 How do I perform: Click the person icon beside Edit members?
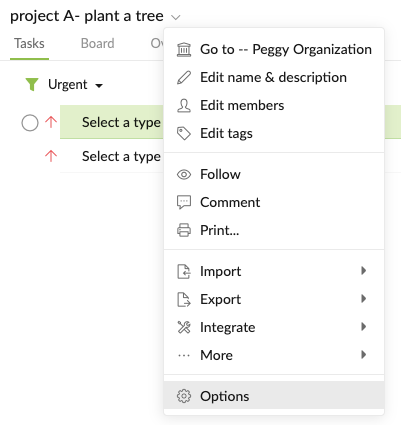(184, 106)
